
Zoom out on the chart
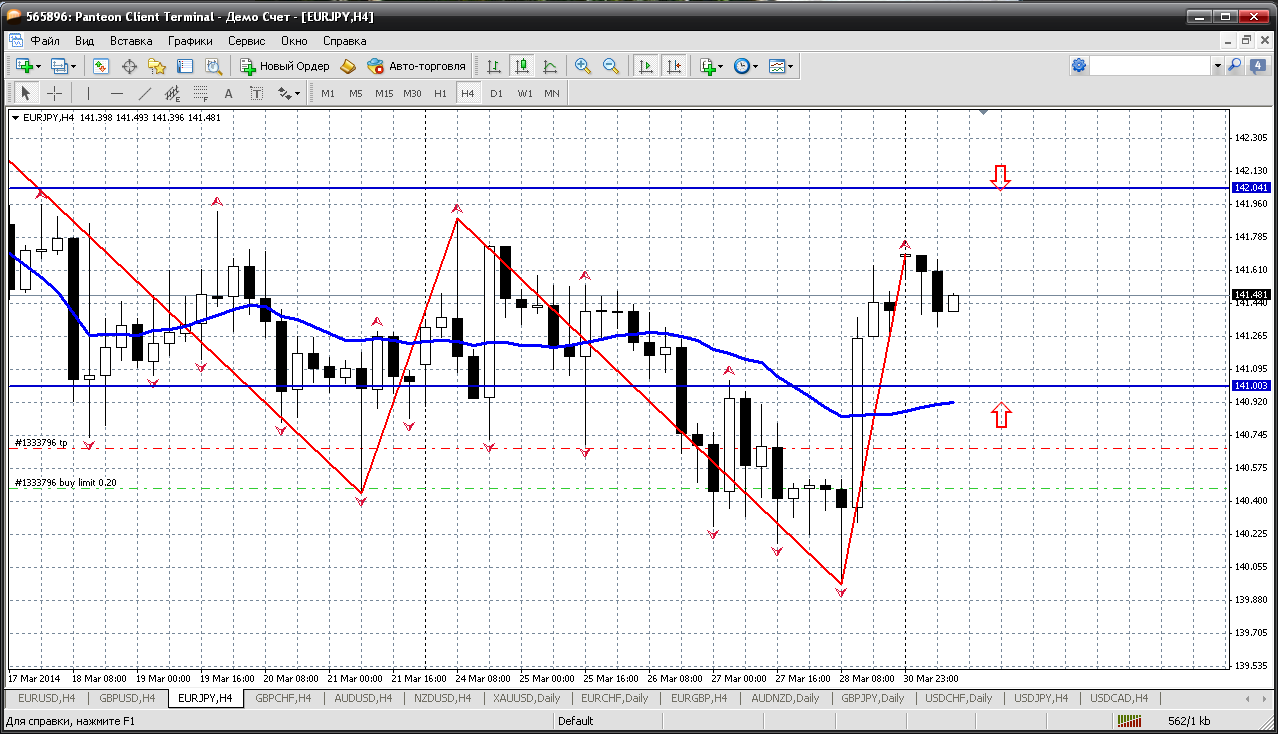point(610,66)
